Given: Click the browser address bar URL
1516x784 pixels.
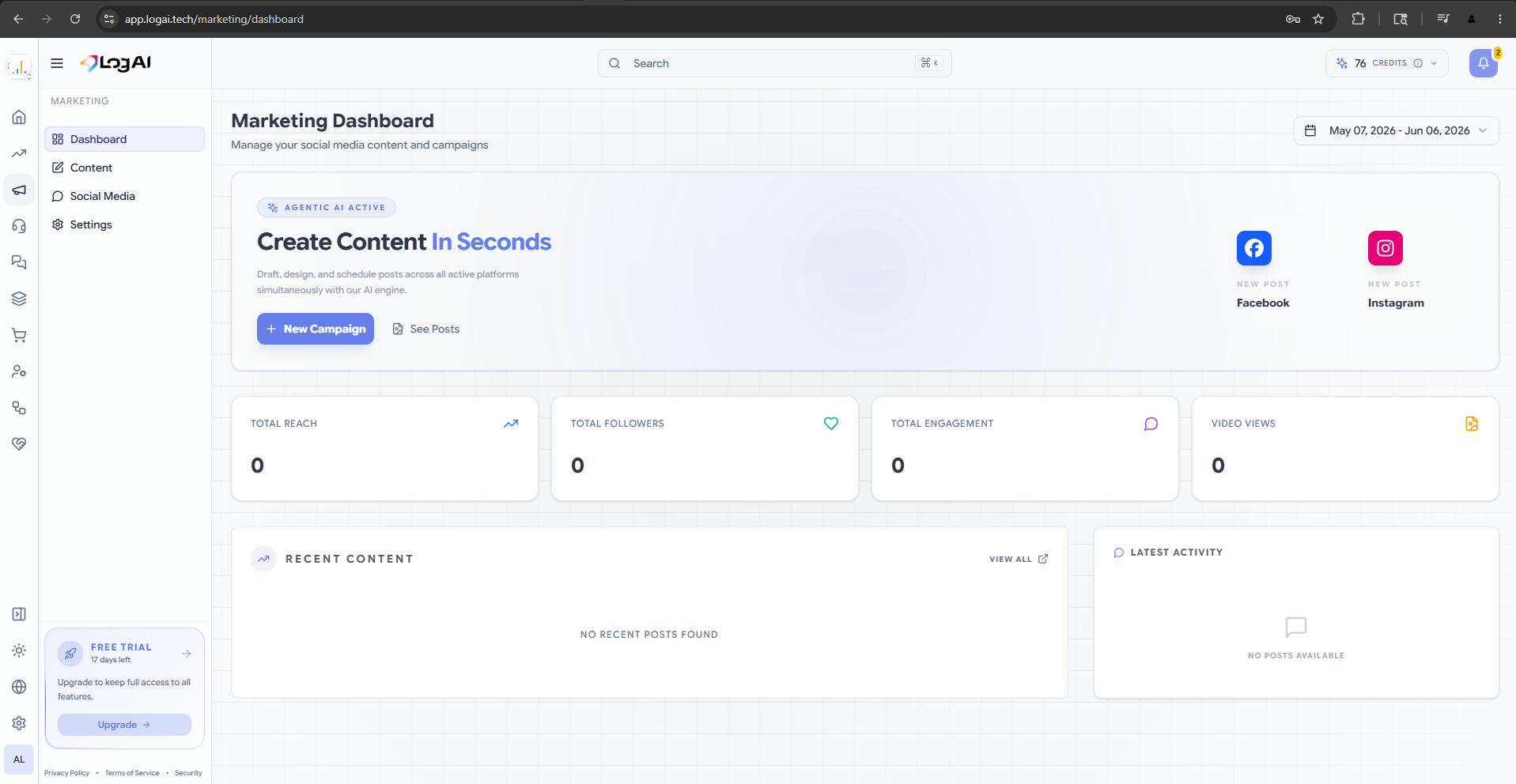Looking at the screenshot, I should click(214, 19).
